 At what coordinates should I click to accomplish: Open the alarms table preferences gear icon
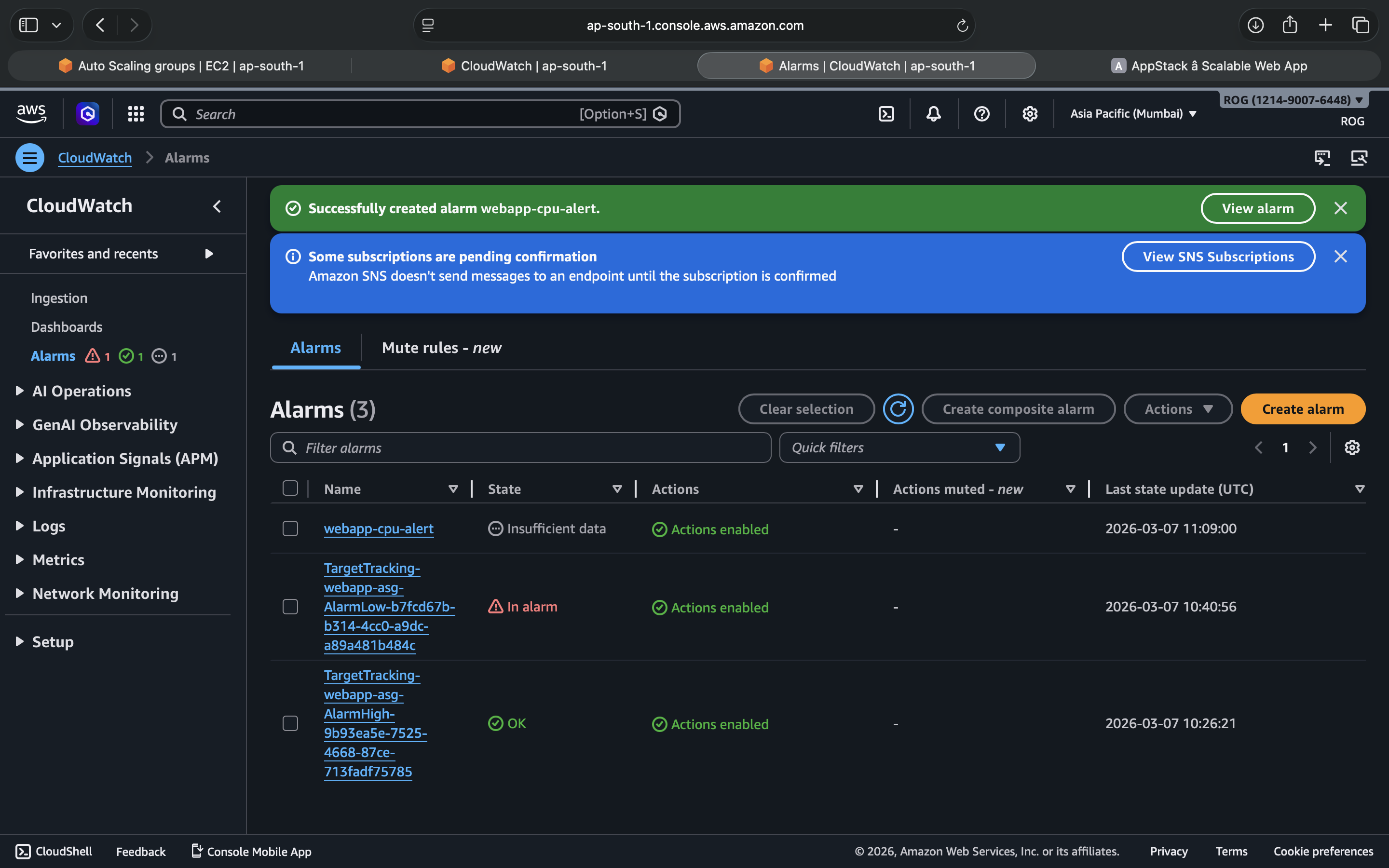(x=1352, y=447)
